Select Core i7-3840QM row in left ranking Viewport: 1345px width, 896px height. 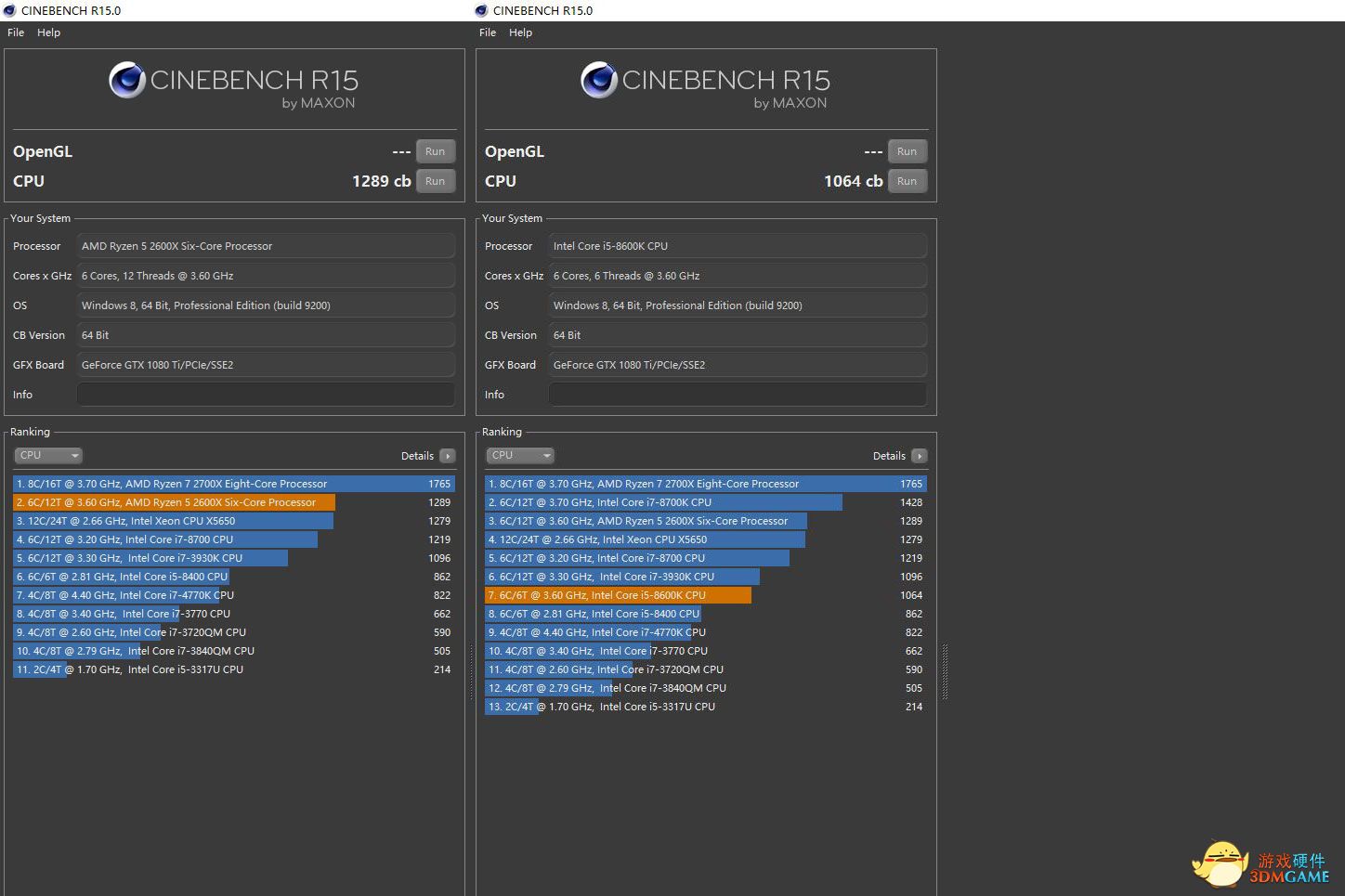(x=233, y=651)
